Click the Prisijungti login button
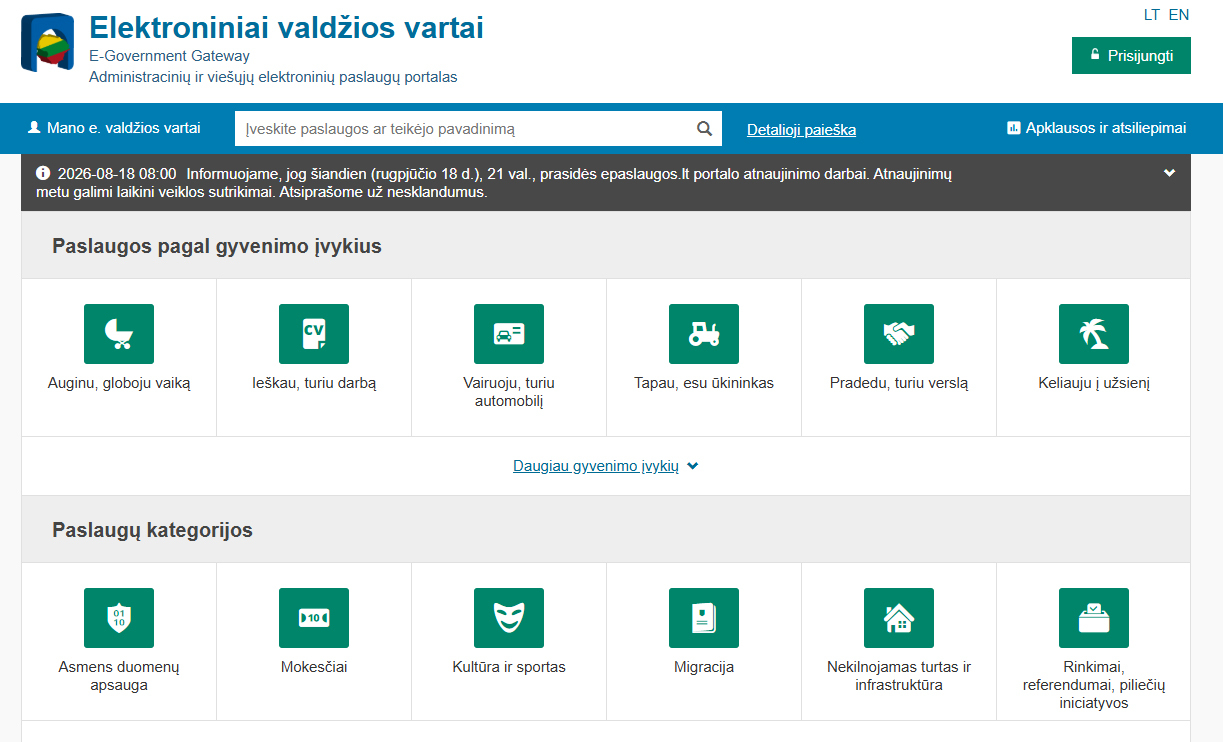 (1131, 55)
